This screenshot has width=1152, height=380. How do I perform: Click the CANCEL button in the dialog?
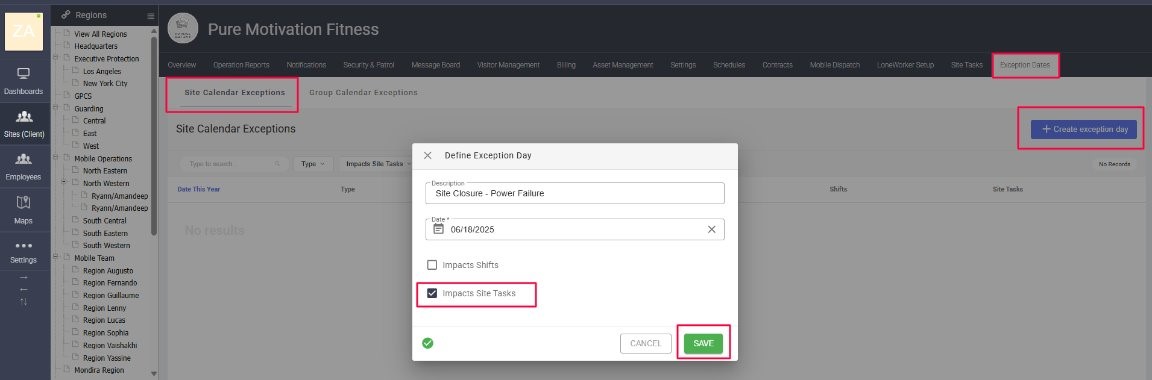646,343
